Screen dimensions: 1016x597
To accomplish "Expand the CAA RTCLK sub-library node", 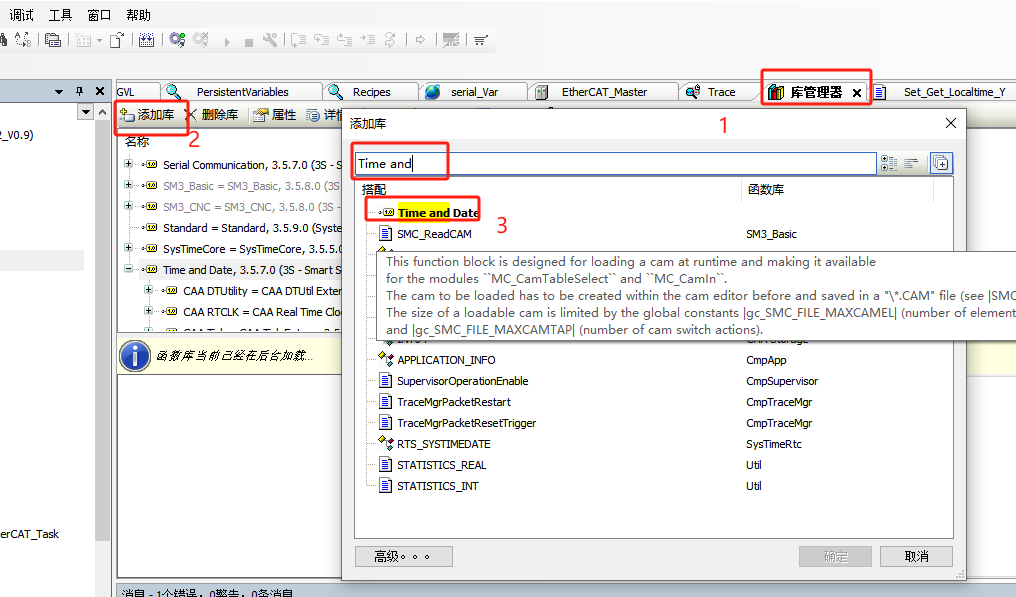I will tap(148, 310).
